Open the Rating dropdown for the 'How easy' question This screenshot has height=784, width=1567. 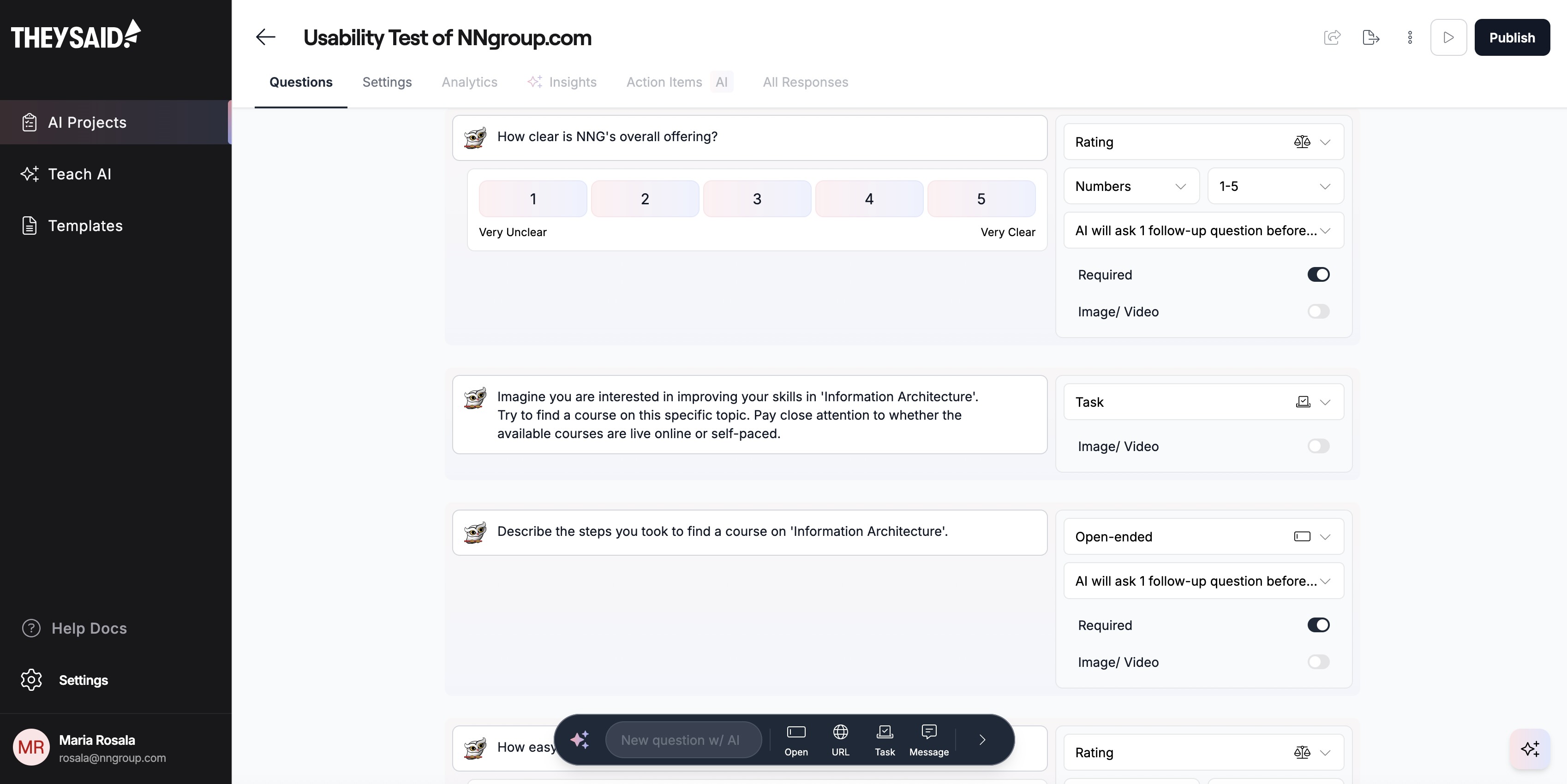(x=1203, y=752)
